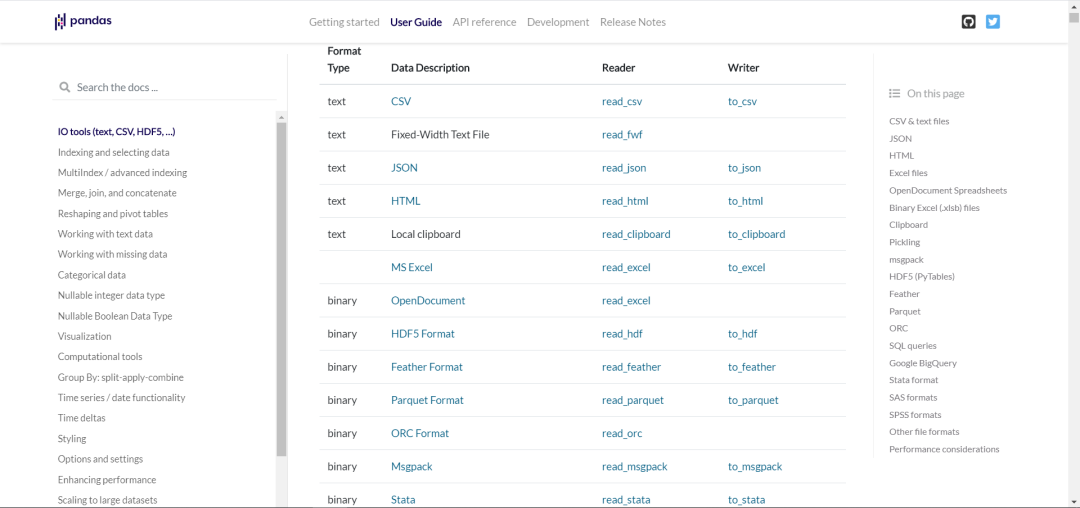This screenshot has height=508, width=1080.
Task: Open the Getting started menu item
Action: pos(344,22)
